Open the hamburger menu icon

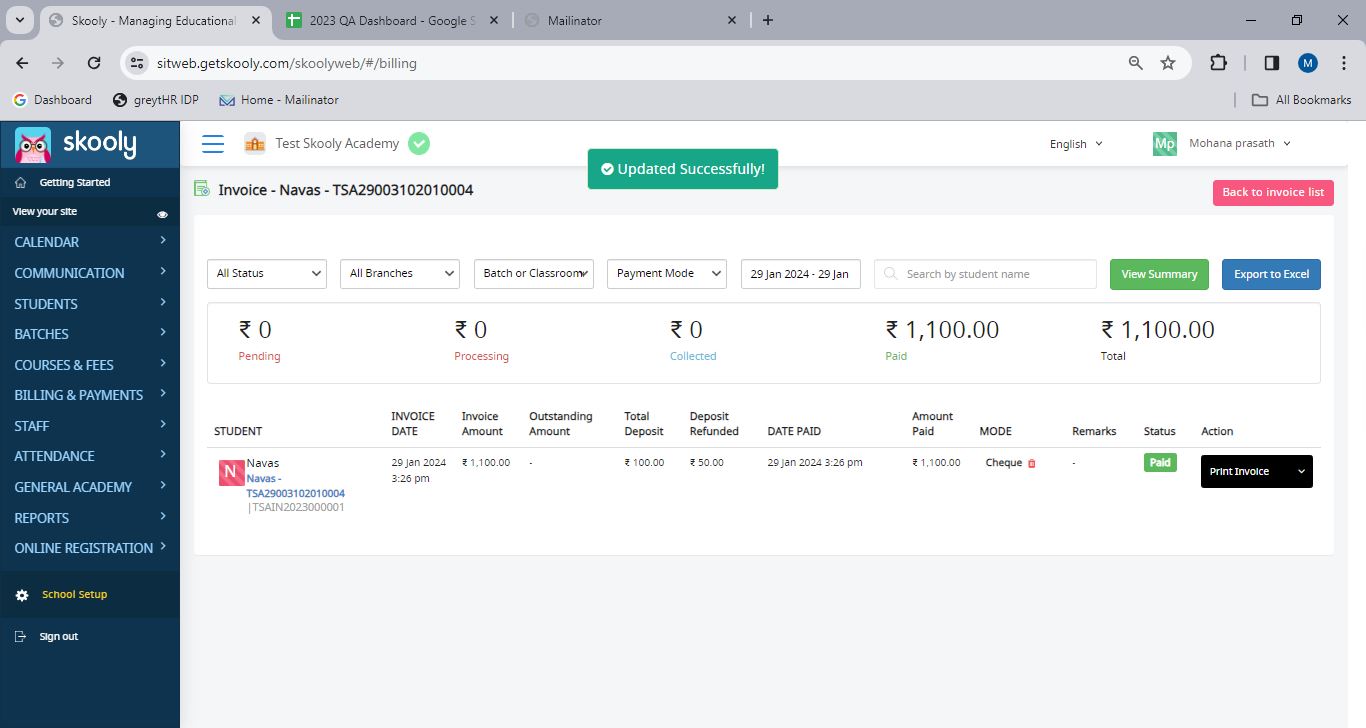coord(213,144)
